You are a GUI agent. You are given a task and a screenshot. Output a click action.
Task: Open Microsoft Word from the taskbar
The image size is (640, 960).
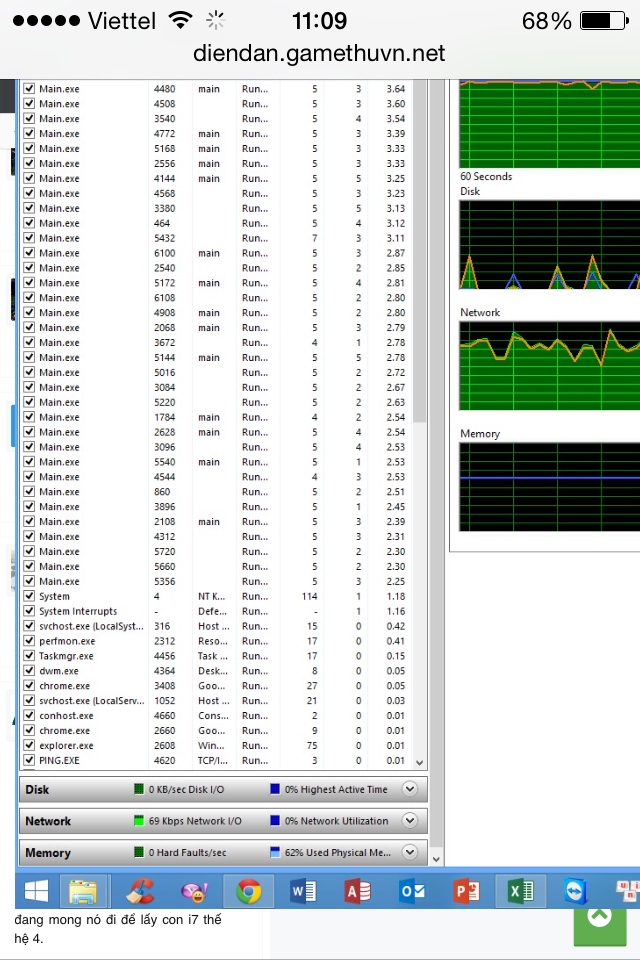(x=303, y=890)
